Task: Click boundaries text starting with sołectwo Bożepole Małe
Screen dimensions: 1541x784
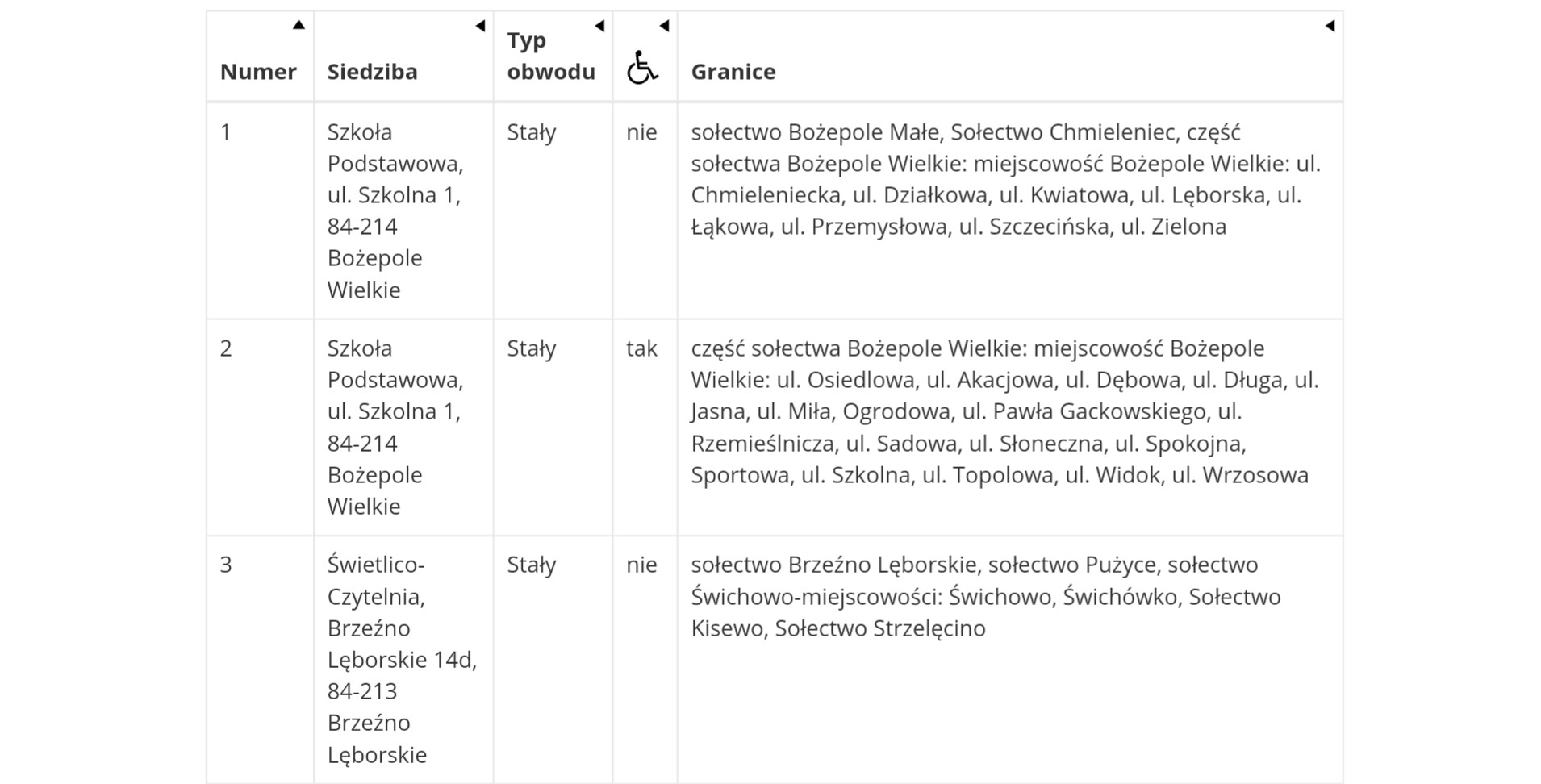Action: [1004, 179]
